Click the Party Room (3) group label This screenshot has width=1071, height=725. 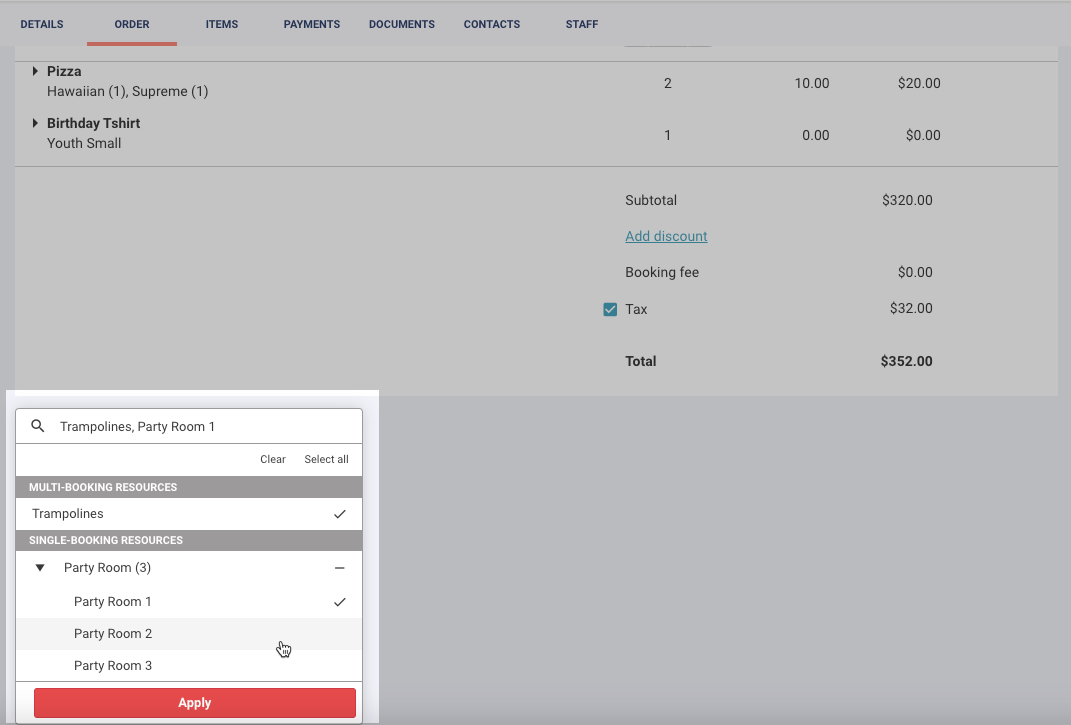coord(107,568)
